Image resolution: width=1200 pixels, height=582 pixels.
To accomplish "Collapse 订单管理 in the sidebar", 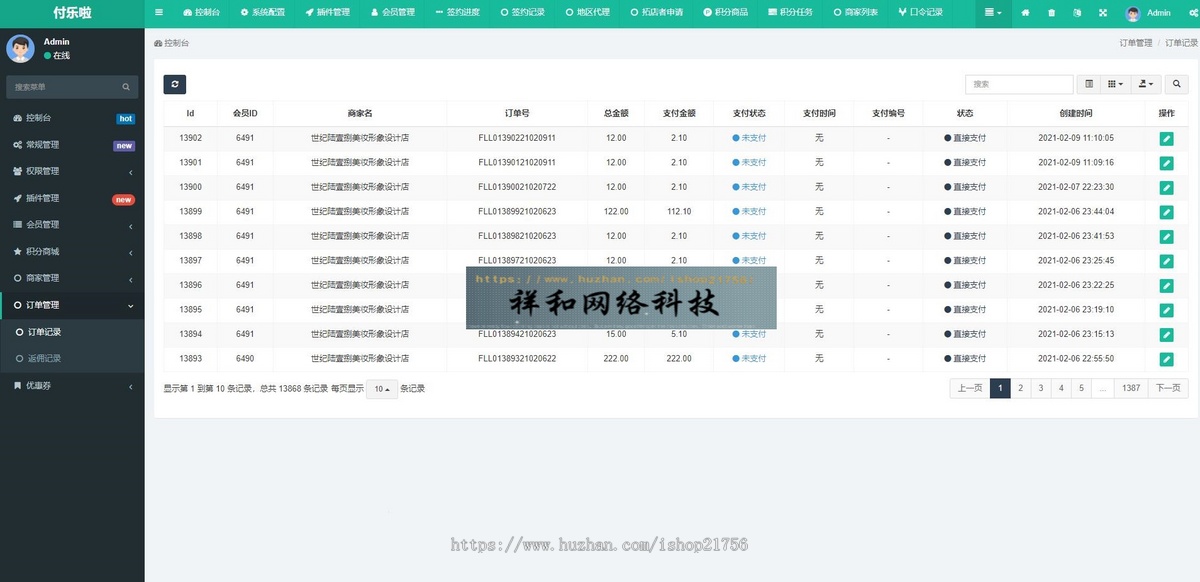I will click(x=72, y=305).
